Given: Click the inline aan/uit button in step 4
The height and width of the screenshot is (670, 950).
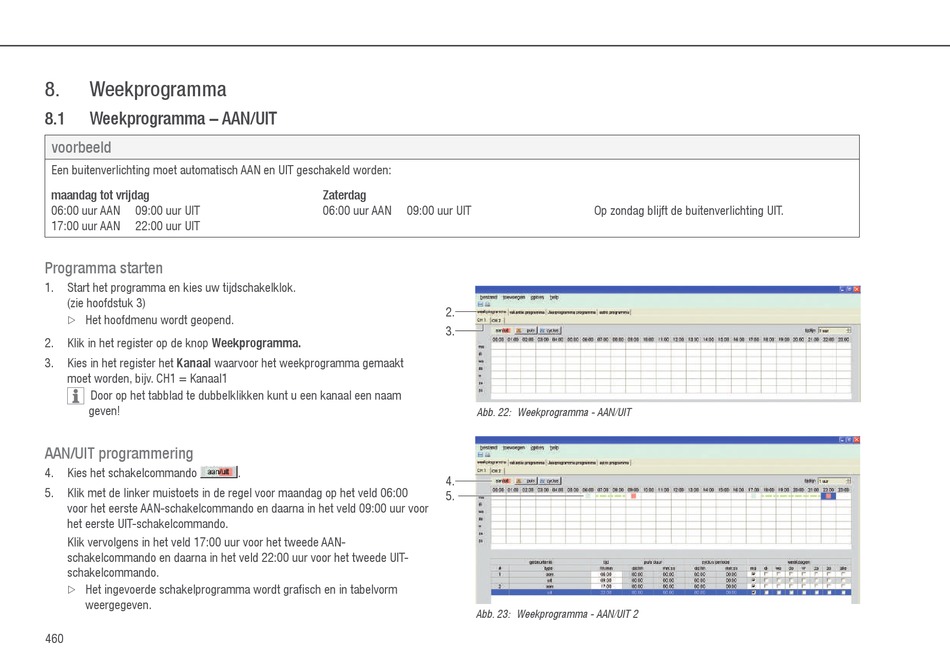Looking at the screenshot, I should (x=219, y=472).
